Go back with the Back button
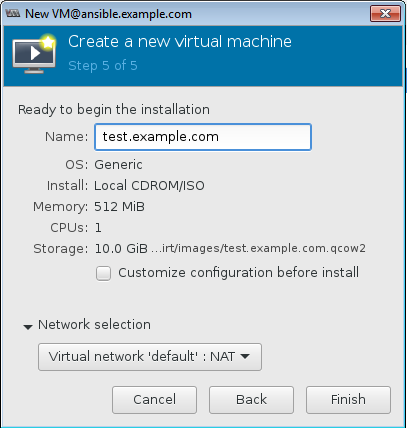Image resolution: width=407 pixels, height=428 pixels. (x=251, y=400)
